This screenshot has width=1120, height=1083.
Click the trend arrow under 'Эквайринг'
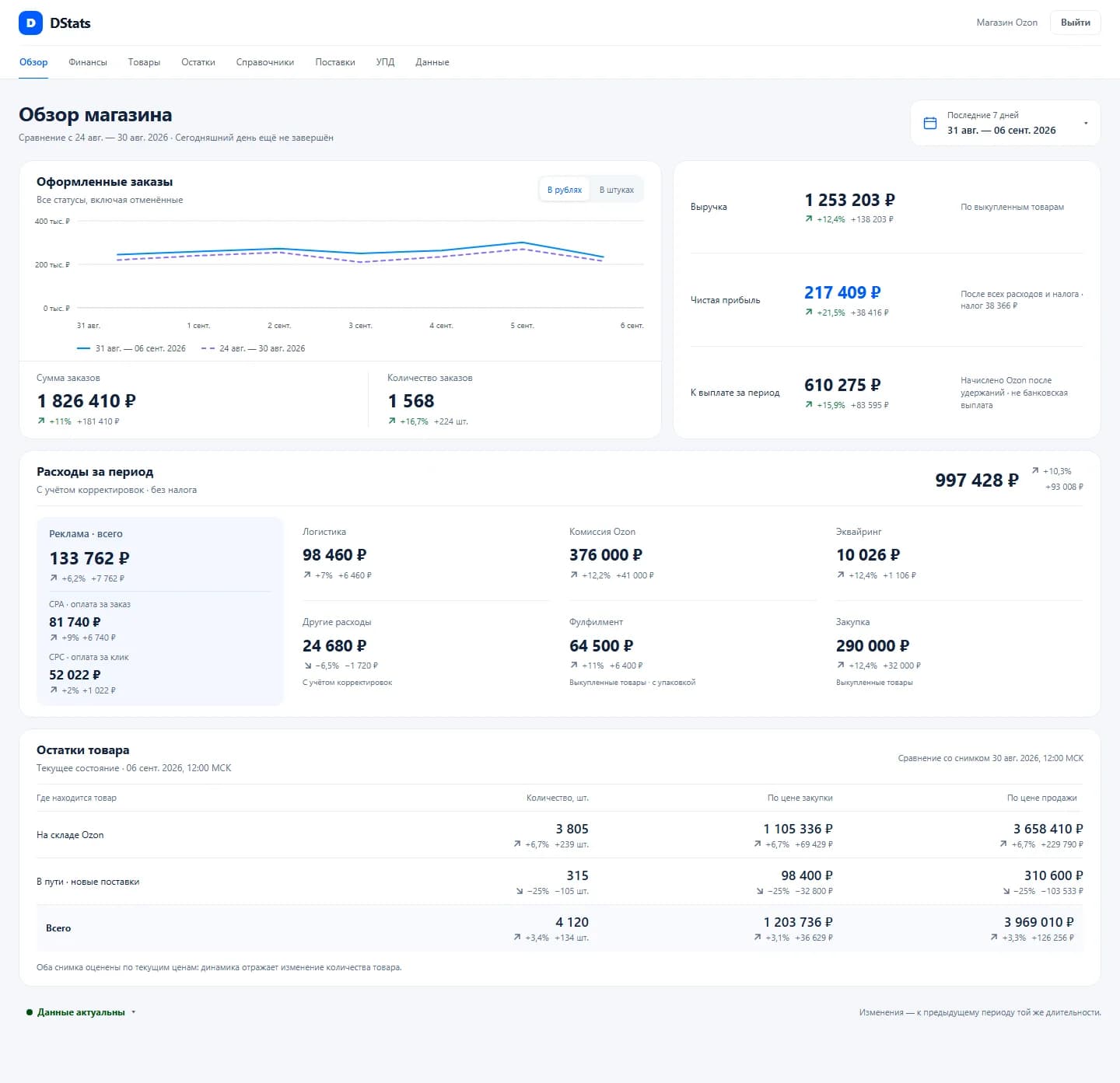pyautogui.click(x=841, y=575)
